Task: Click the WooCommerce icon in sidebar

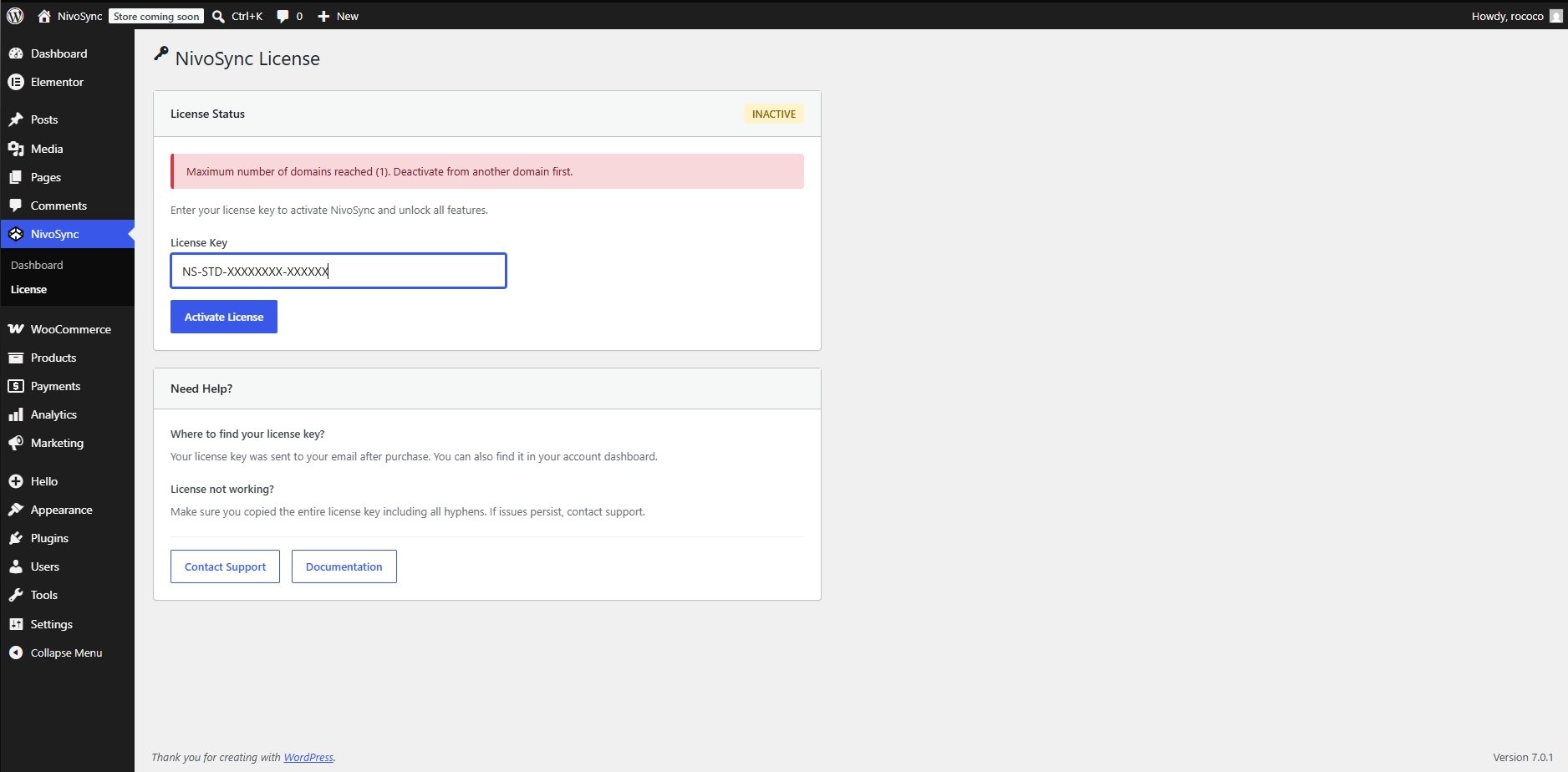Action: tap(16, 329)
